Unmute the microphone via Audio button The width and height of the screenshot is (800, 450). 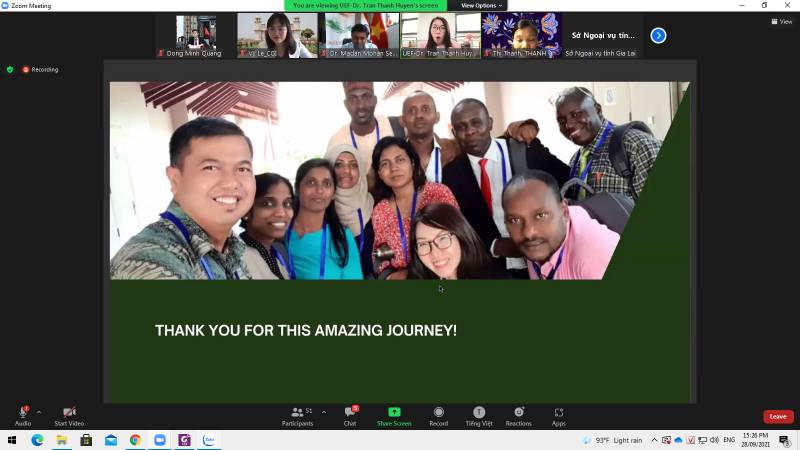(22, 415)
